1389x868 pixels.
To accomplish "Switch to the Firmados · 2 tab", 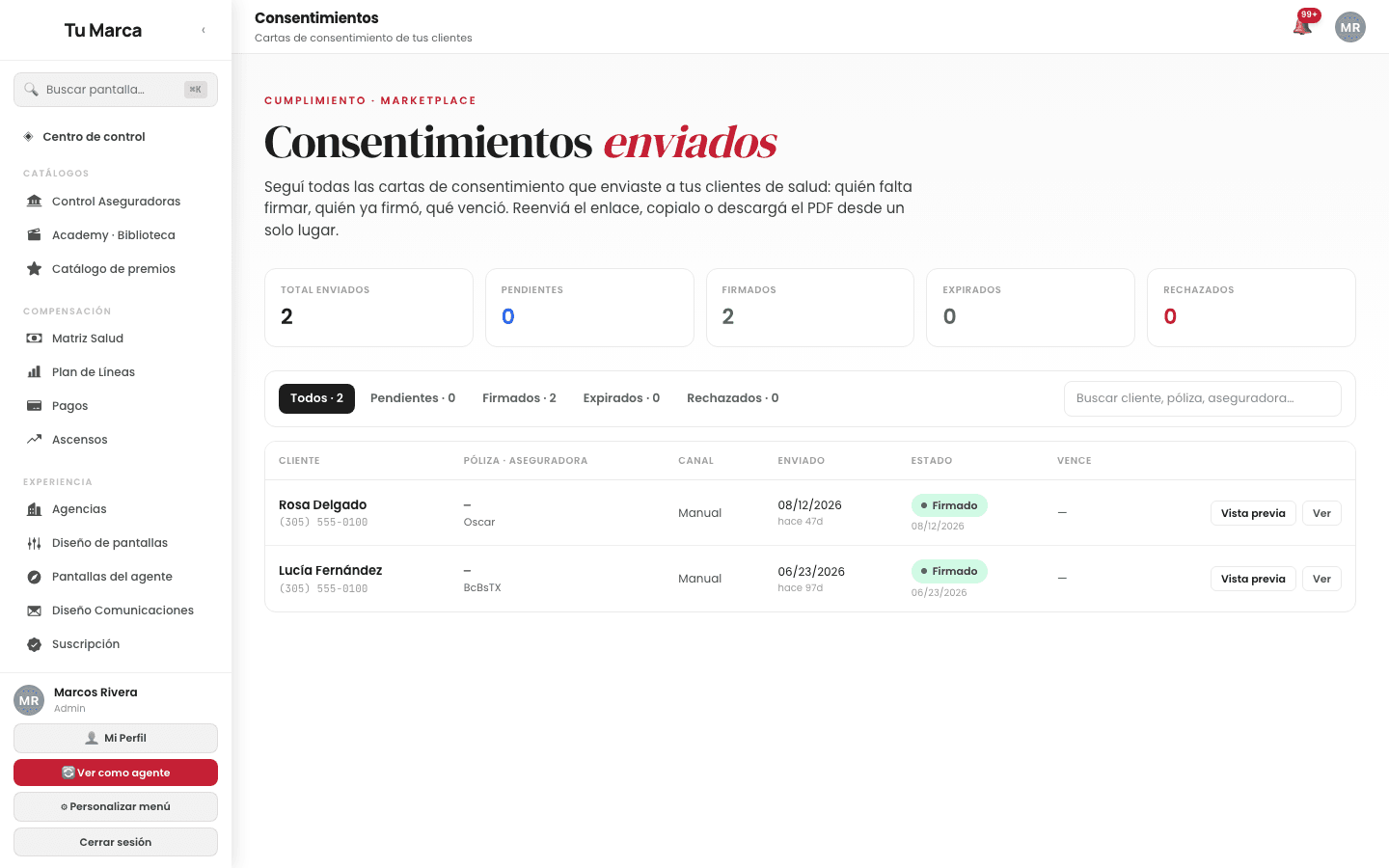I will [519, 398].
